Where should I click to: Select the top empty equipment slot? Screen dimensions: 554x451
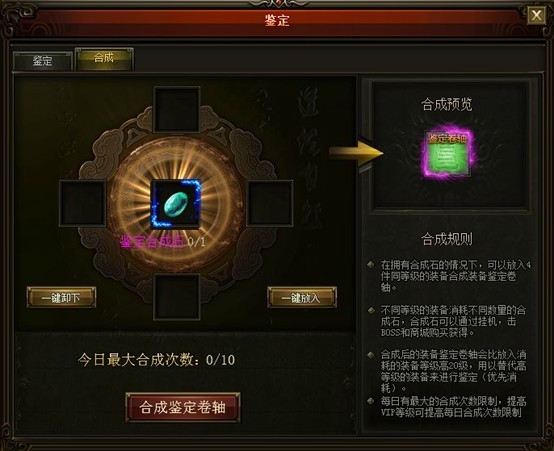177,110
